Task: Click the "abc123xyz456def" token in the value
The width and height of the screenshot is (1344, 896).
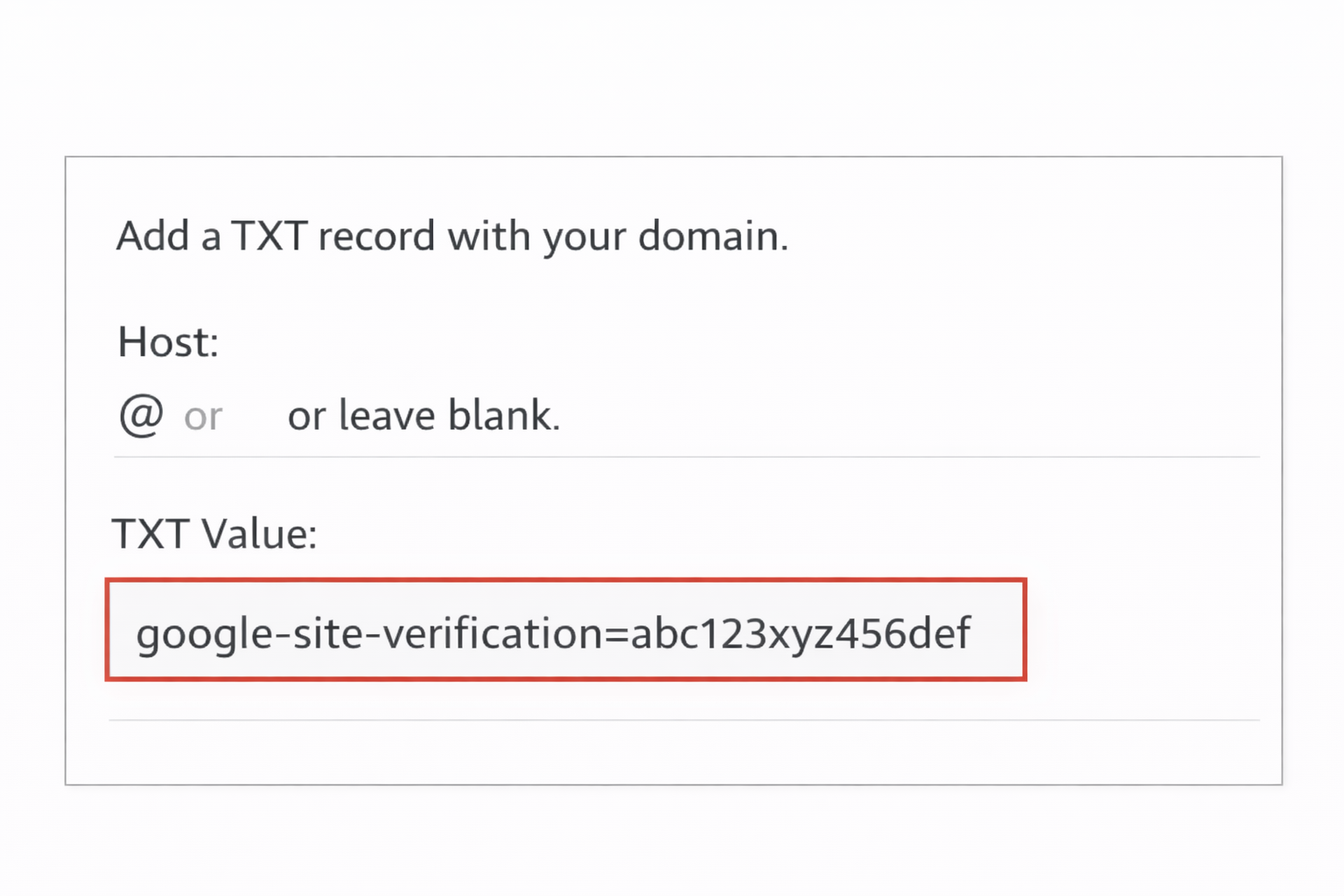Action: [800, 633]
